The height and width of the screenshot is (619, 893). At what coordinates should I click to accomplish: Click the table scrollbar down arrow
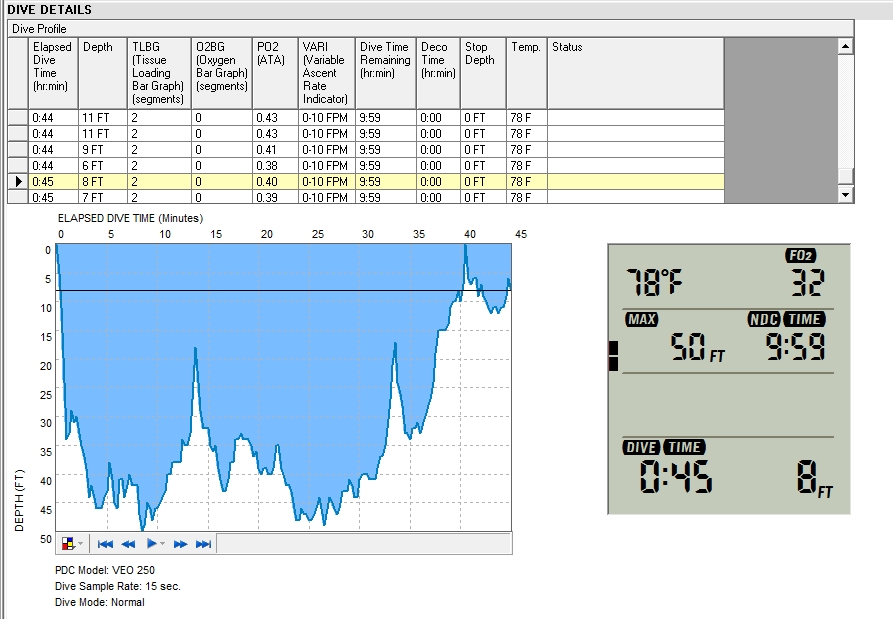(846, 195)
